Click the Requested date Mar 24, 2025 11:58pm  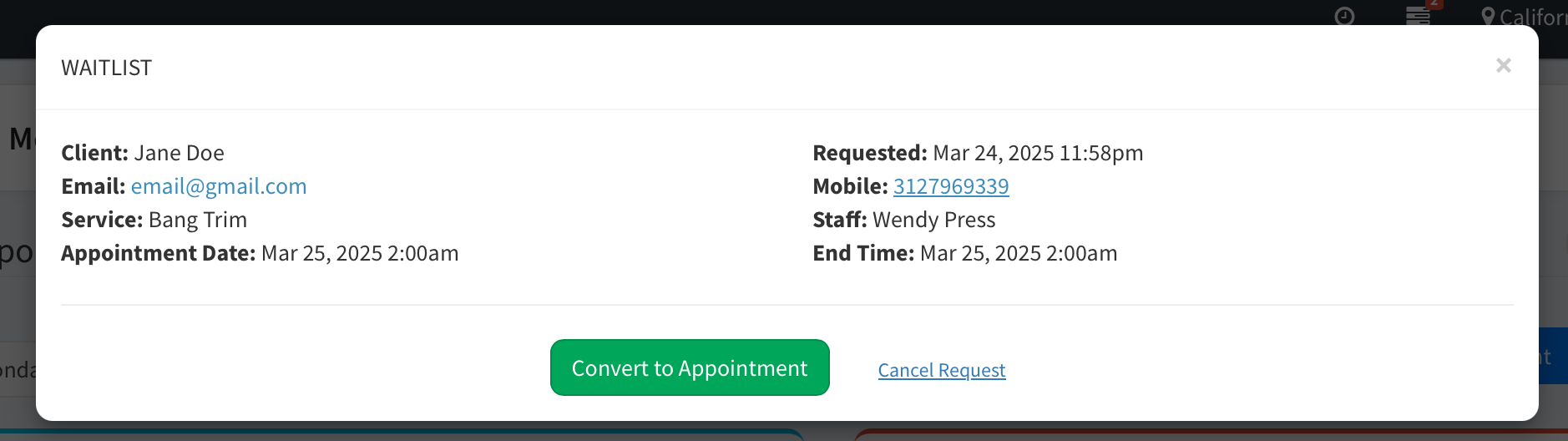point(1038,153)
